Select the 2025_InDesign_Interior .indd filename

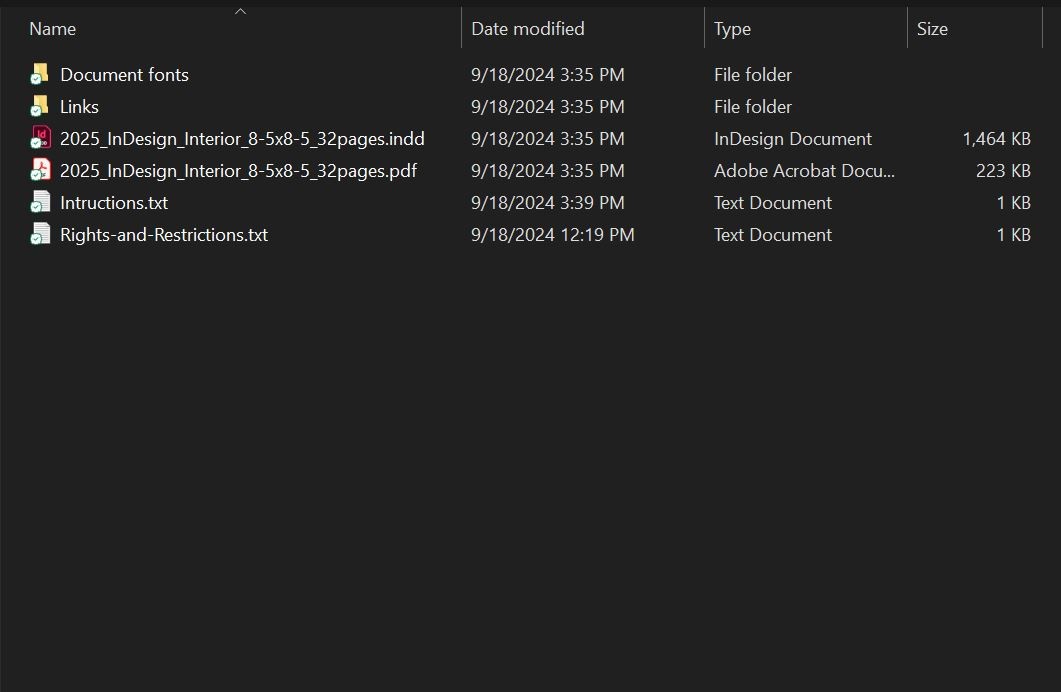coord(242,139)
